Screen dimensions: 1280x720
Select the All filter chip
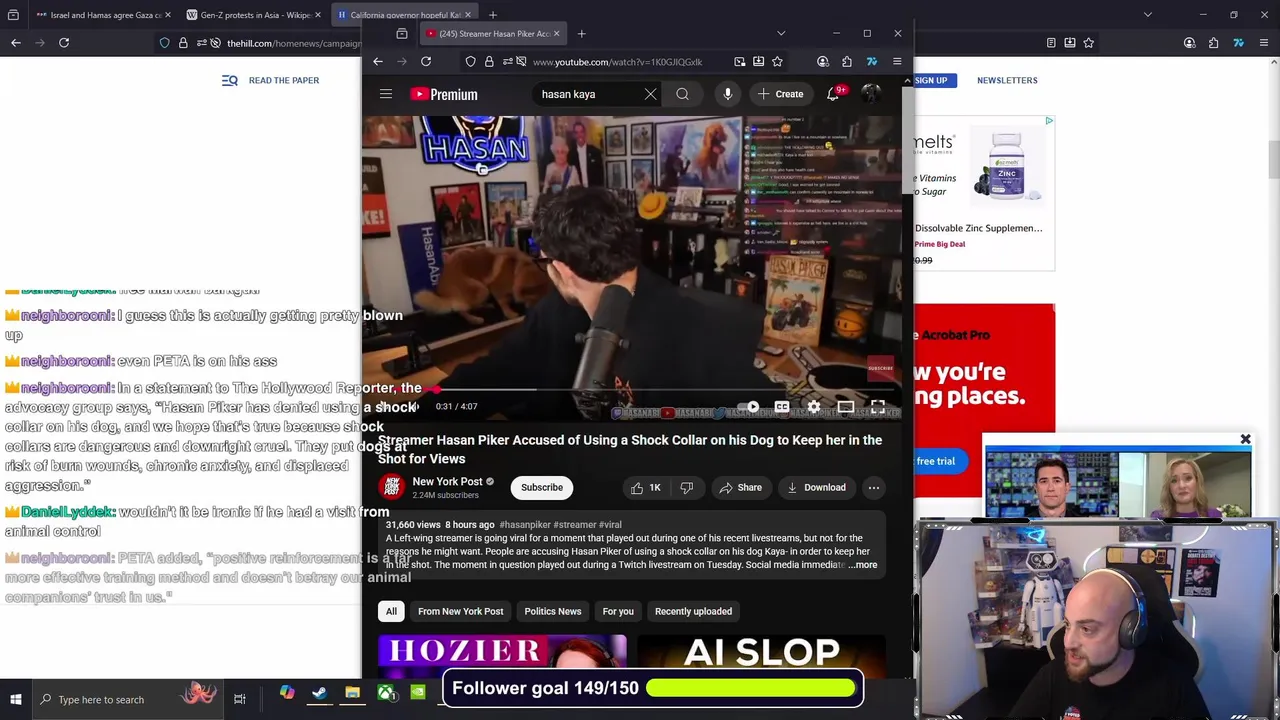pos(391,611)
